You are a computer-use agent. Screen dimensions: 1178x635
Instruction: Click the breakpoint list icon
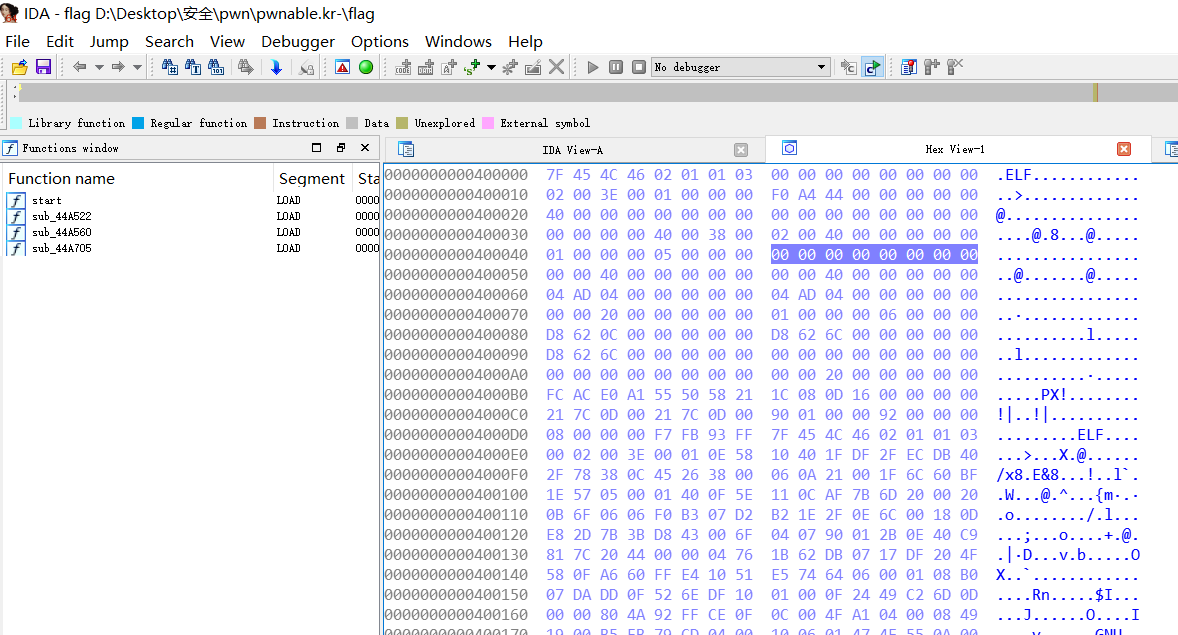909,67
